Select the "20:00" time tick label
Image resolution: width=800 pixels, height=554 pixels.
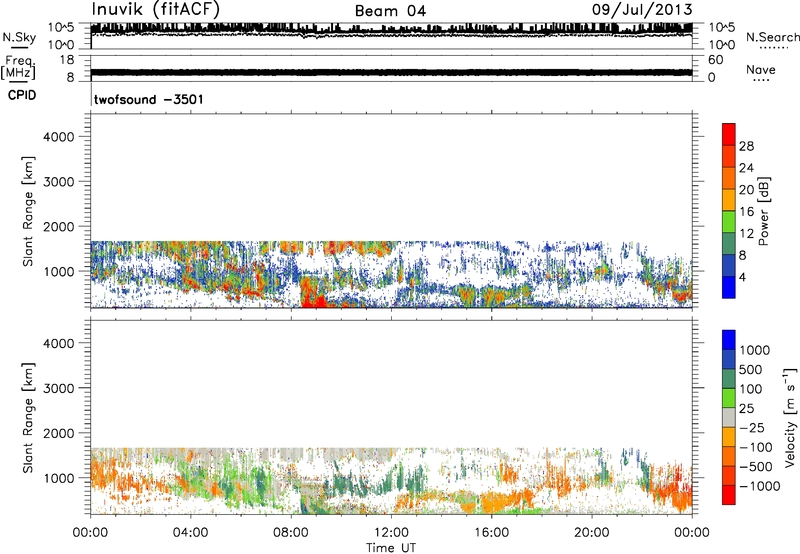[591, 533]
